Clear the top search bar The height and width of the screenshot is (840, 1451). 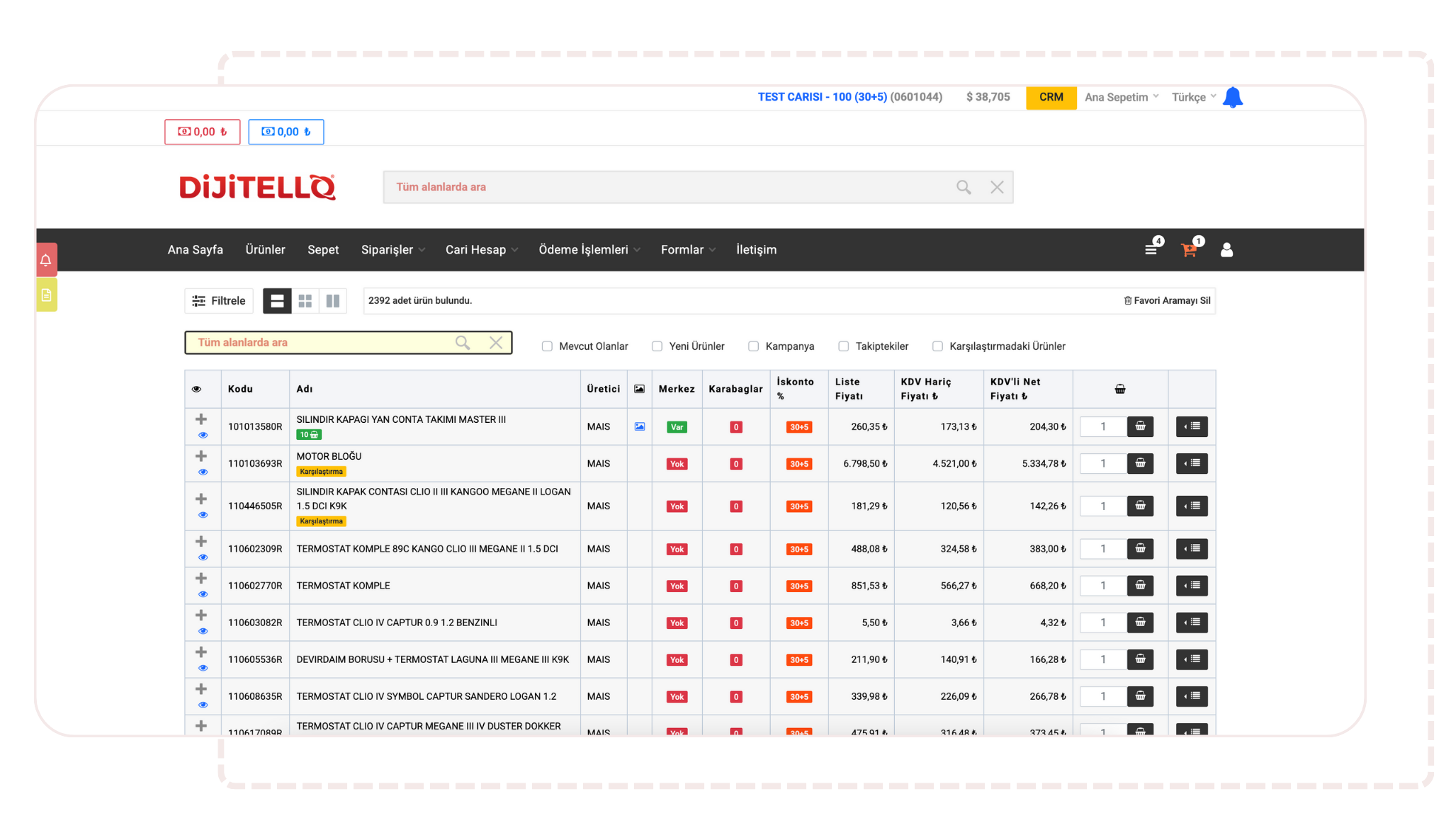(997, 187)
